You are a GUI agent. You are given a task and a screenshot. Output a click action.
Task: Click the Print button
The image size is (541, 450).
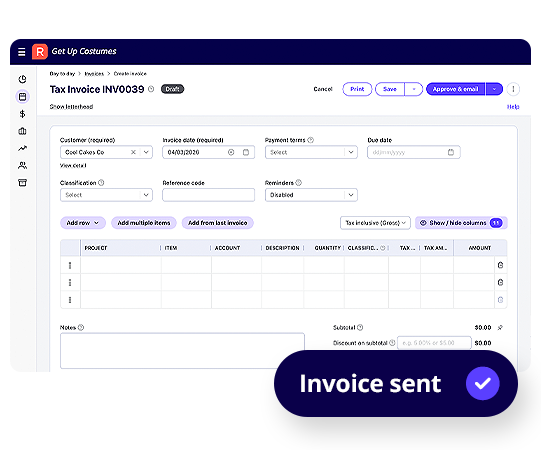[x=357, y=89]
